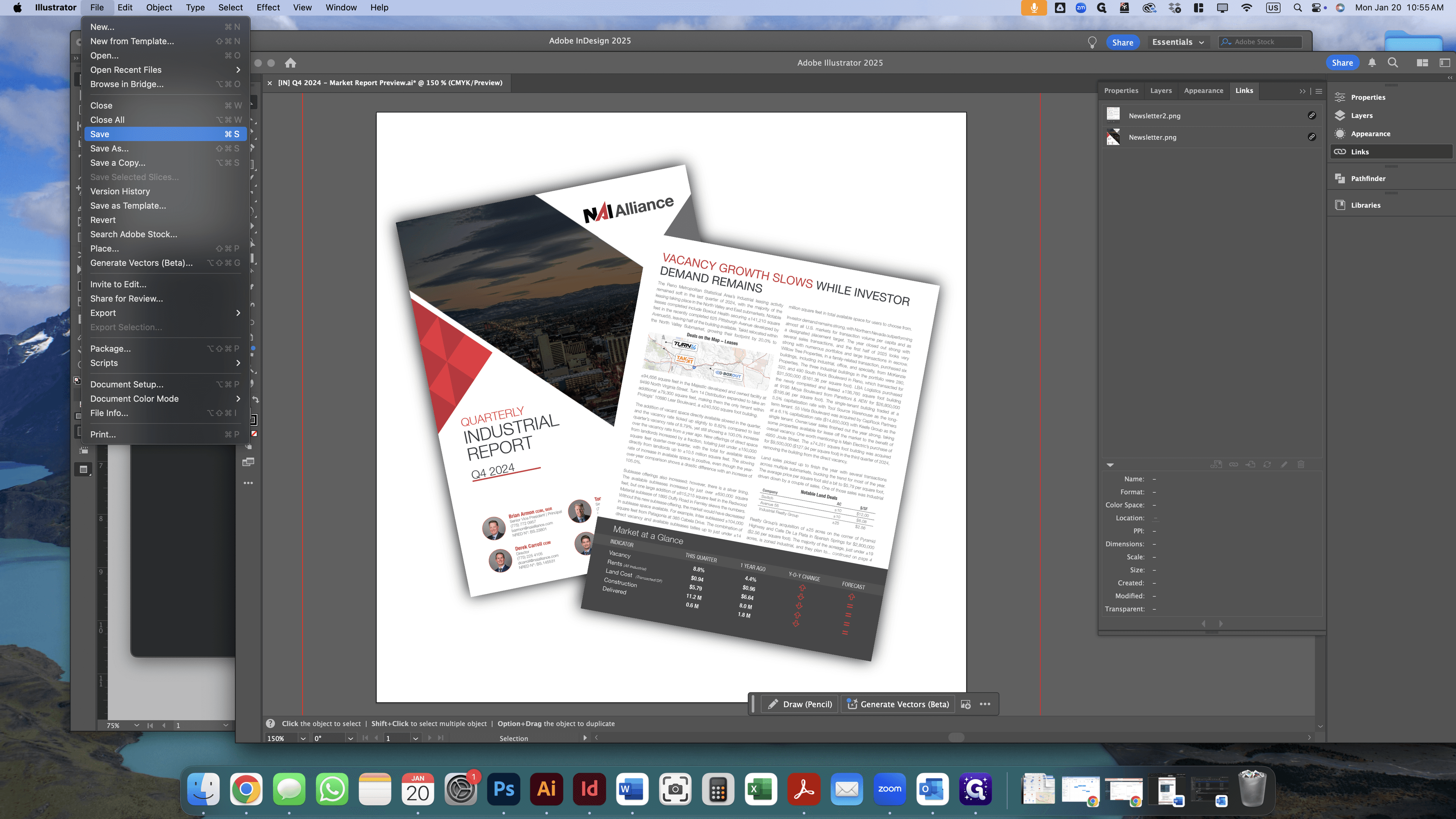Click the Illustrator Share button
Viewport: 1456px width, 819px height.
1342,63
